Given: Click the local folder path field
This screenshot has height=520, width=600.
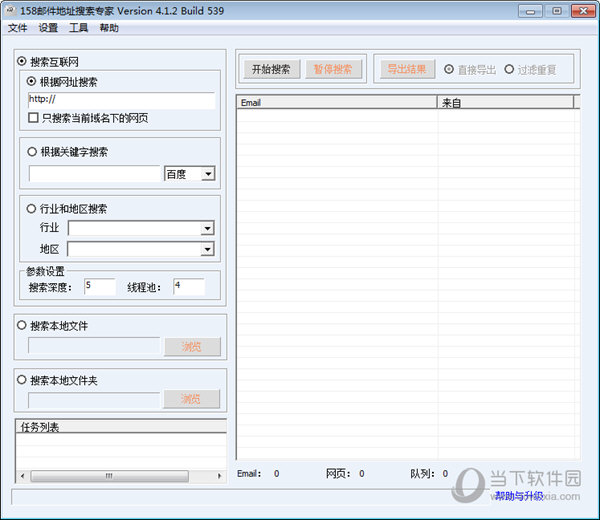Looking at the screenshot, I should 94,400.
